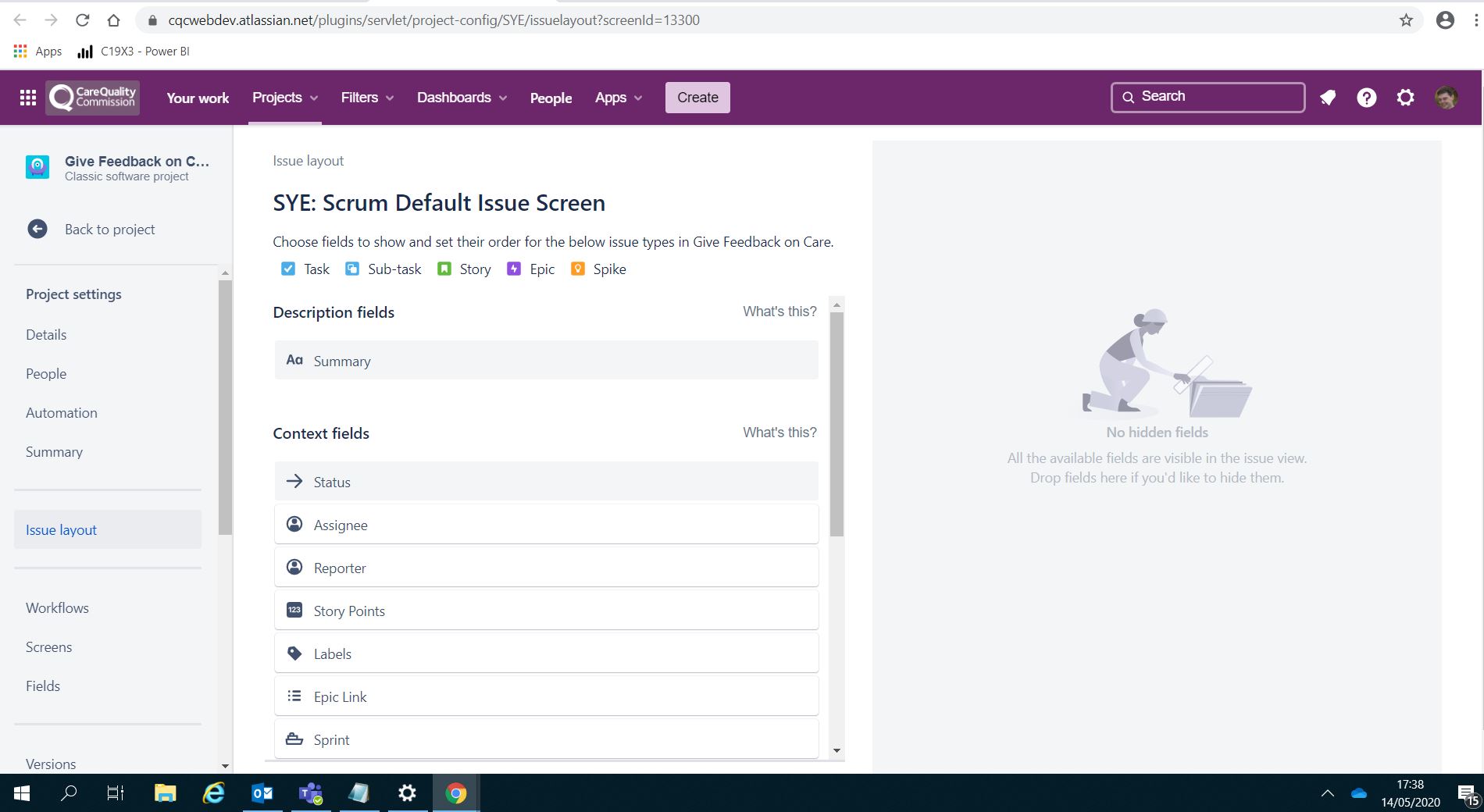
Task: Open Chrome profile account icon
Action: point(1446,20)
